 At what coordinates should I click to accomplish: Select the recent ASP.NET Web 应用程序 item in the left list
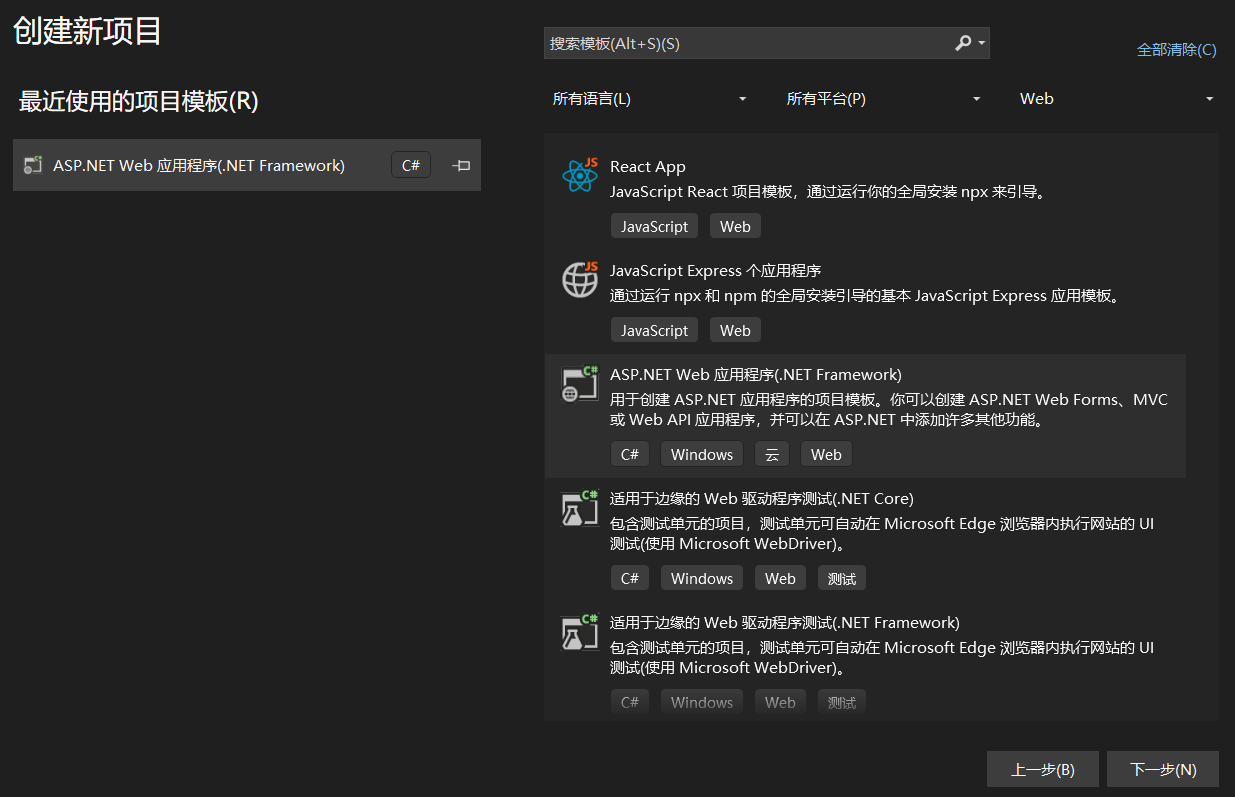[x=199, y=166]
